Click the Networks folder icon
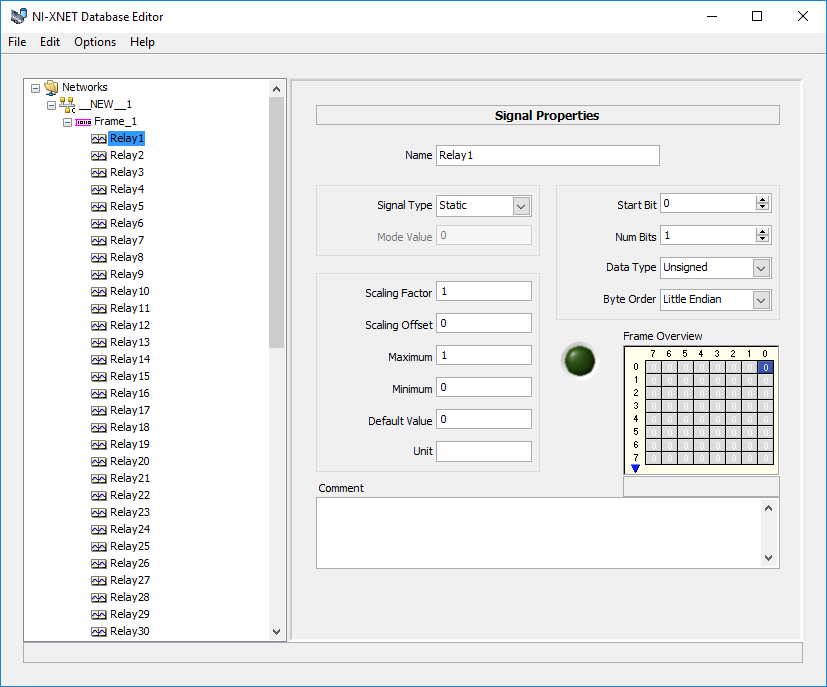This screenshot has height=687, width=827. [51, 88]
